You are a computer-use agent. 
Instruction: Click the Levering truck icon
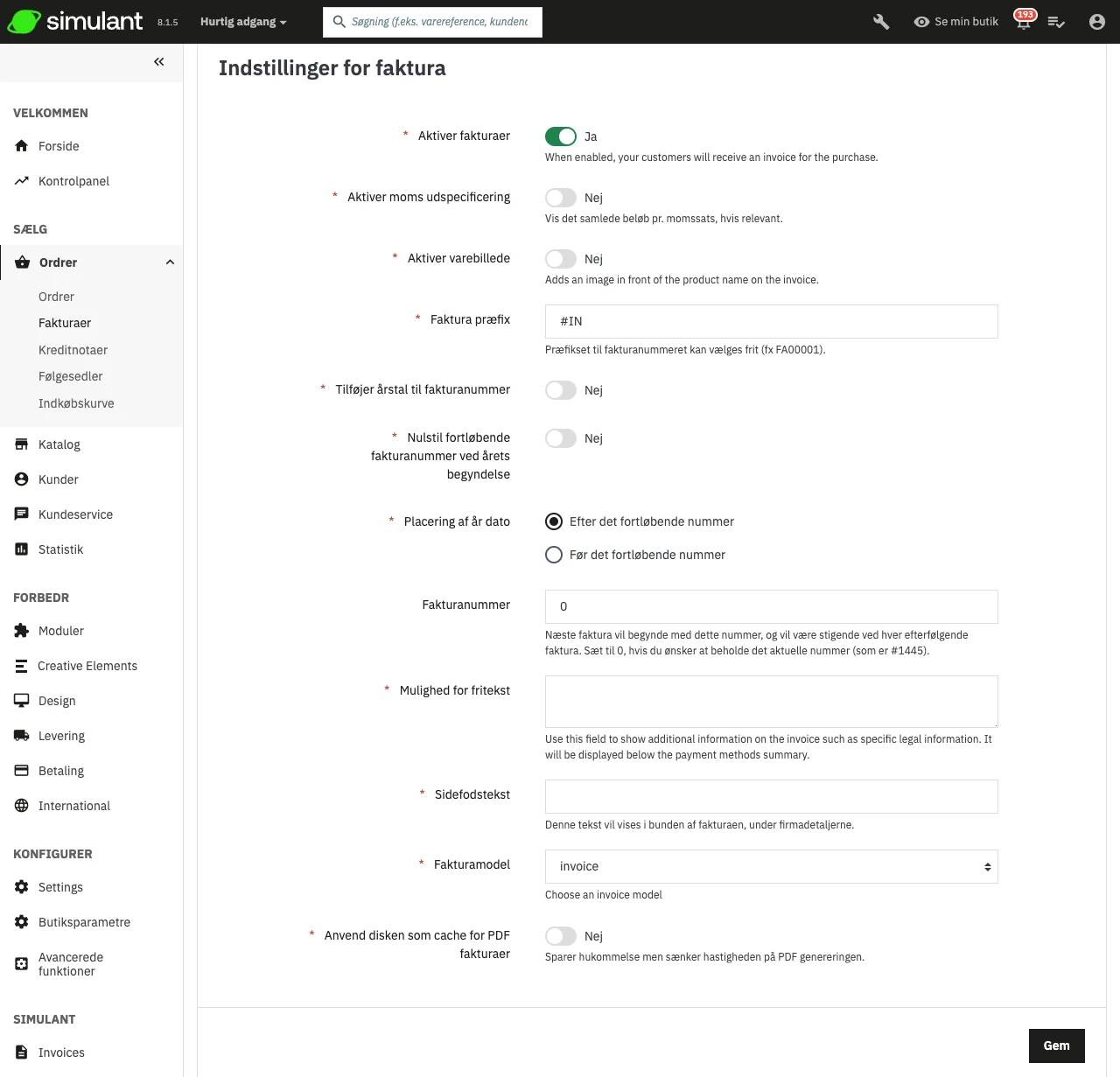22,736
